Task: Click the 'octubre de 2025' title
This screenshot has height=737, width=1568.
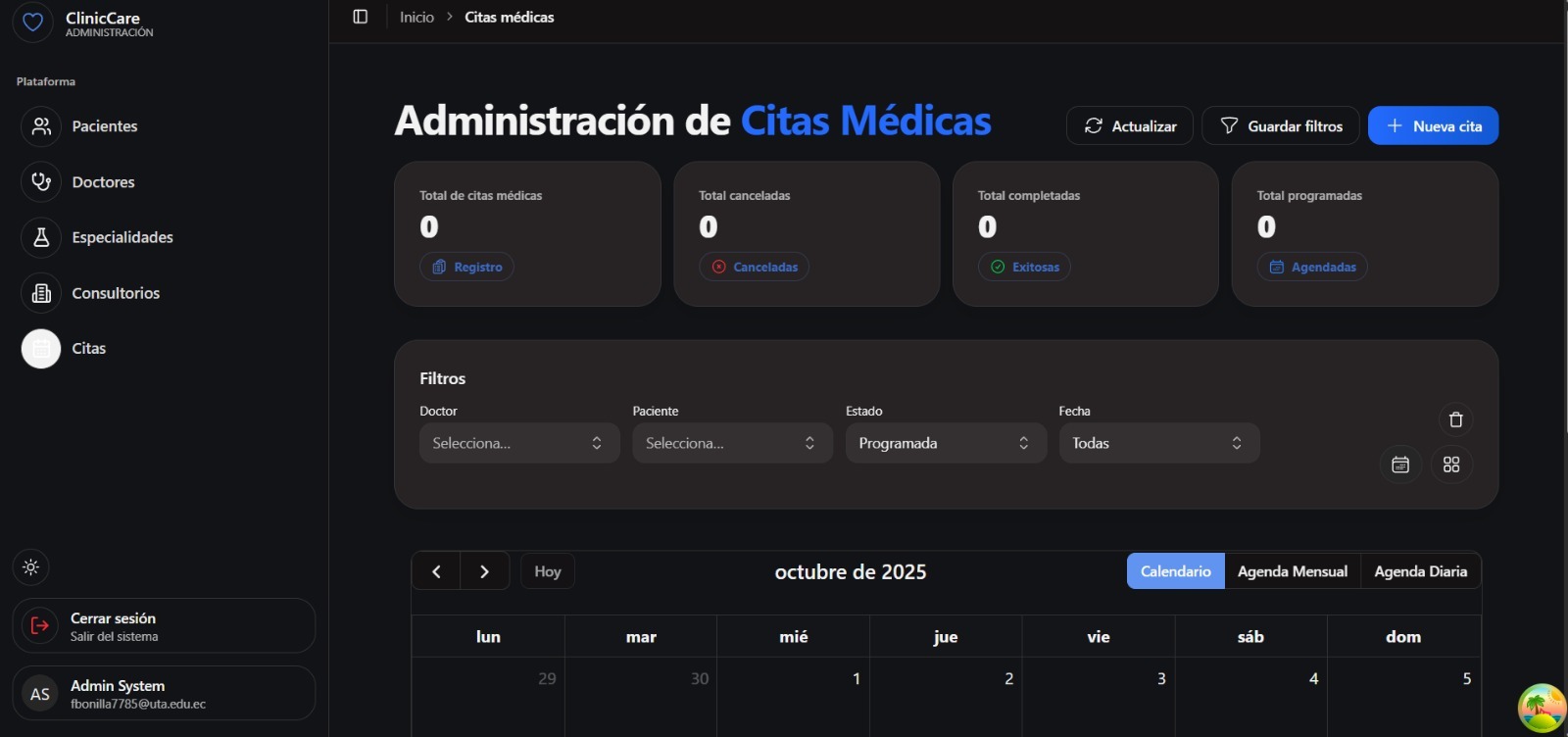Action: tap(851, 572)
